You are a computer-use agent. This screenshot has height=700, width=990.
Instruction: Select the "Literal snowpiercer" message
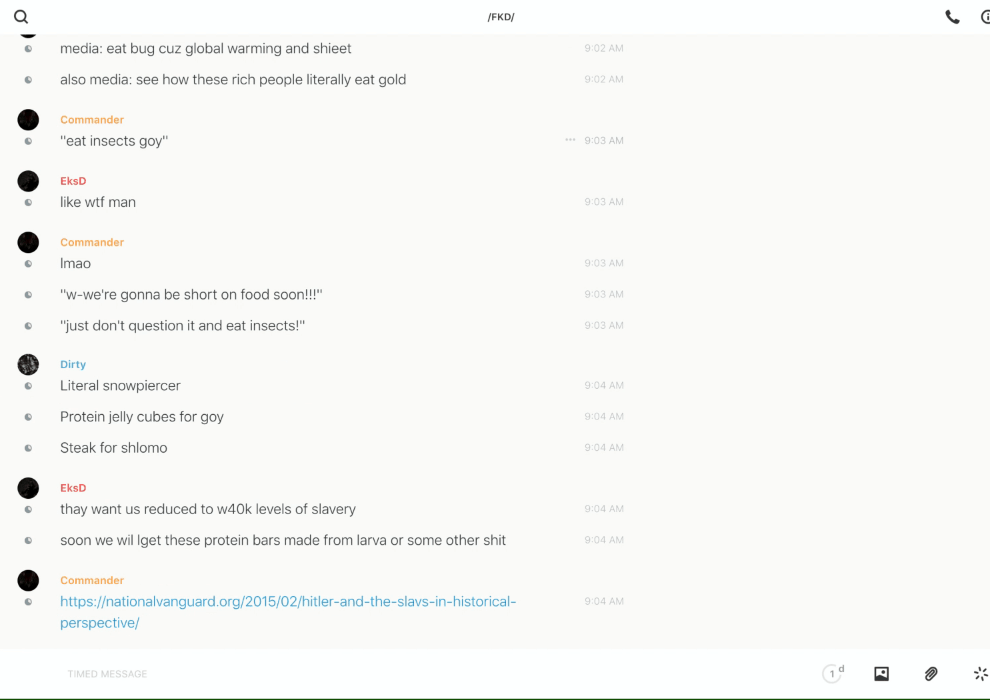click(120, 386)
